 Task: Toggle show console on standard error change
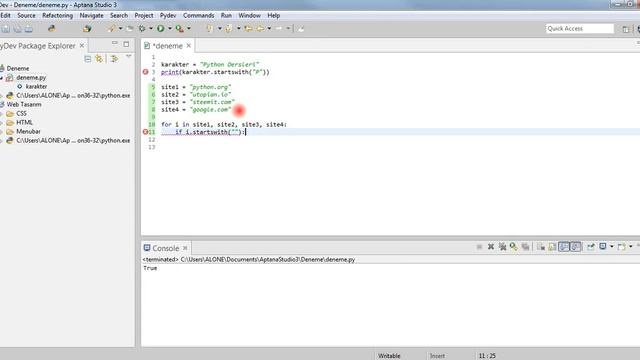click(576, 247)
